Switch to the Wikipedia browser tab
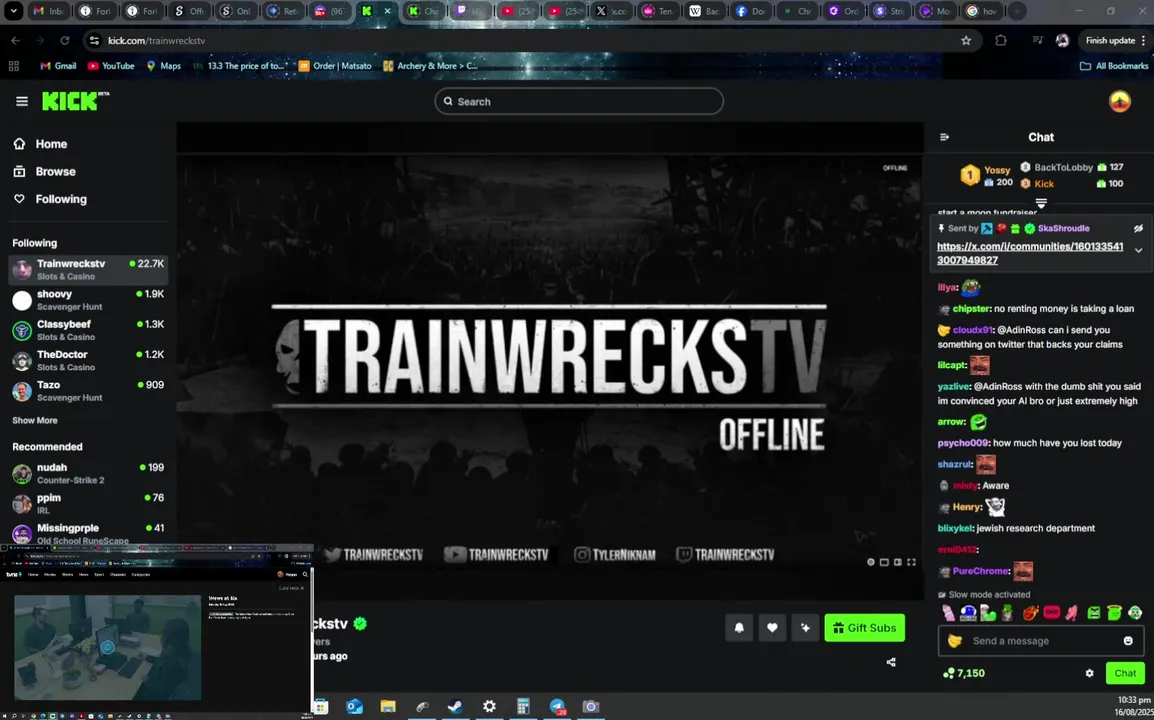1154x720 pixels. point(703,11)
